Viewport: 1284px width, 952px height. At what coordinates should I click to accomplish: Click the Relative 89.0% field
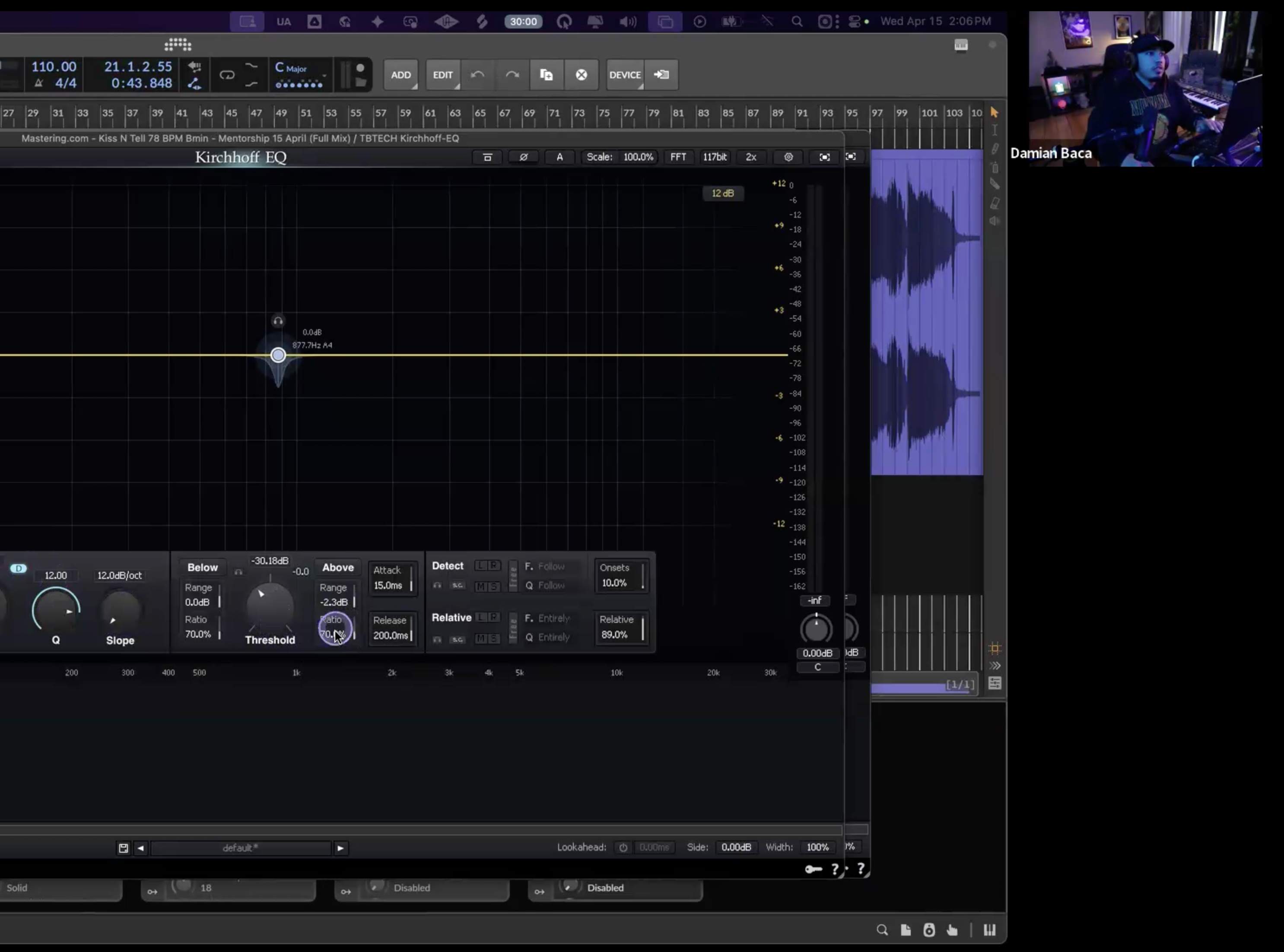(622, 627)
